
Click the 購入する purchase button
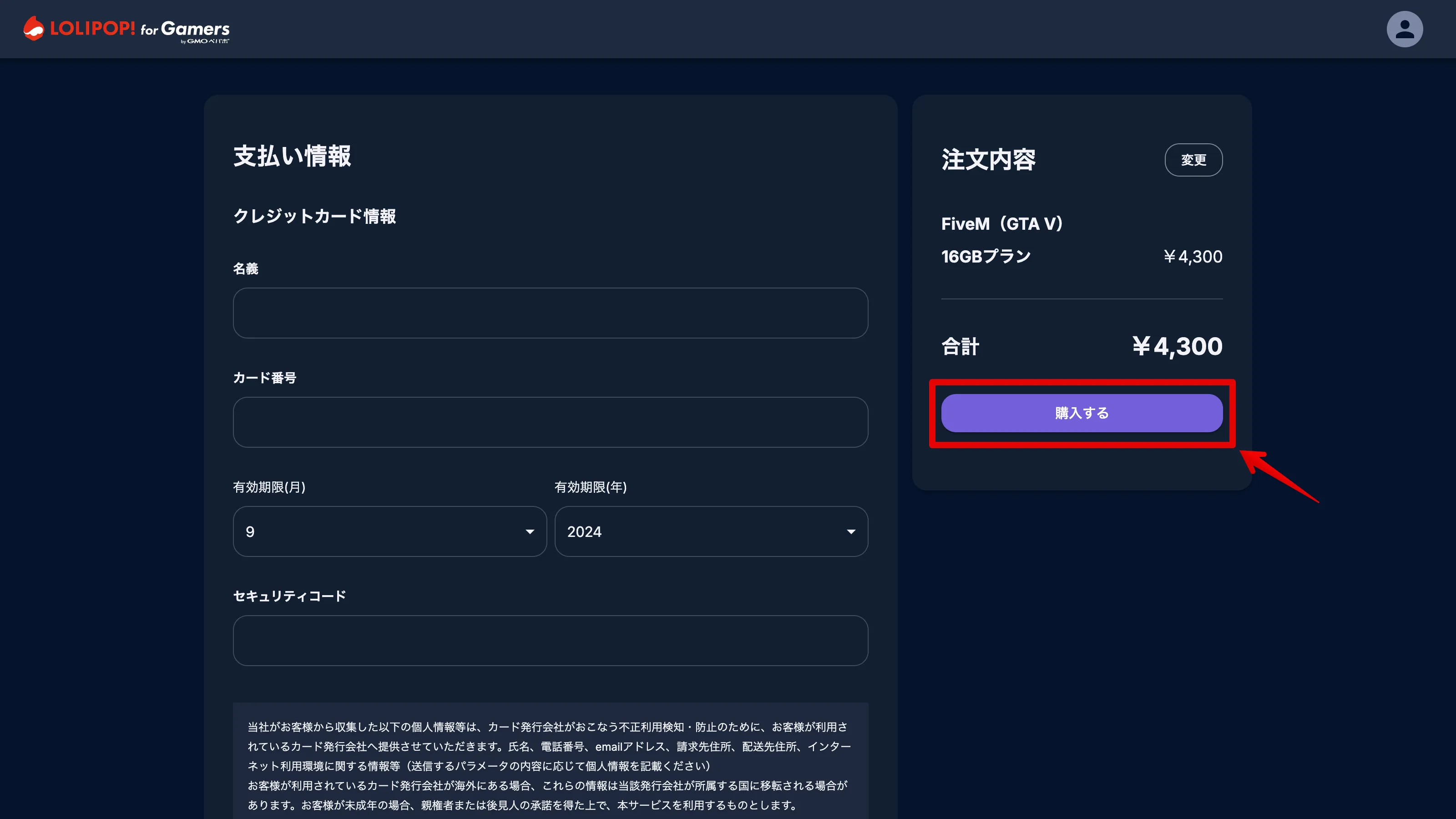pos(1081,413)
